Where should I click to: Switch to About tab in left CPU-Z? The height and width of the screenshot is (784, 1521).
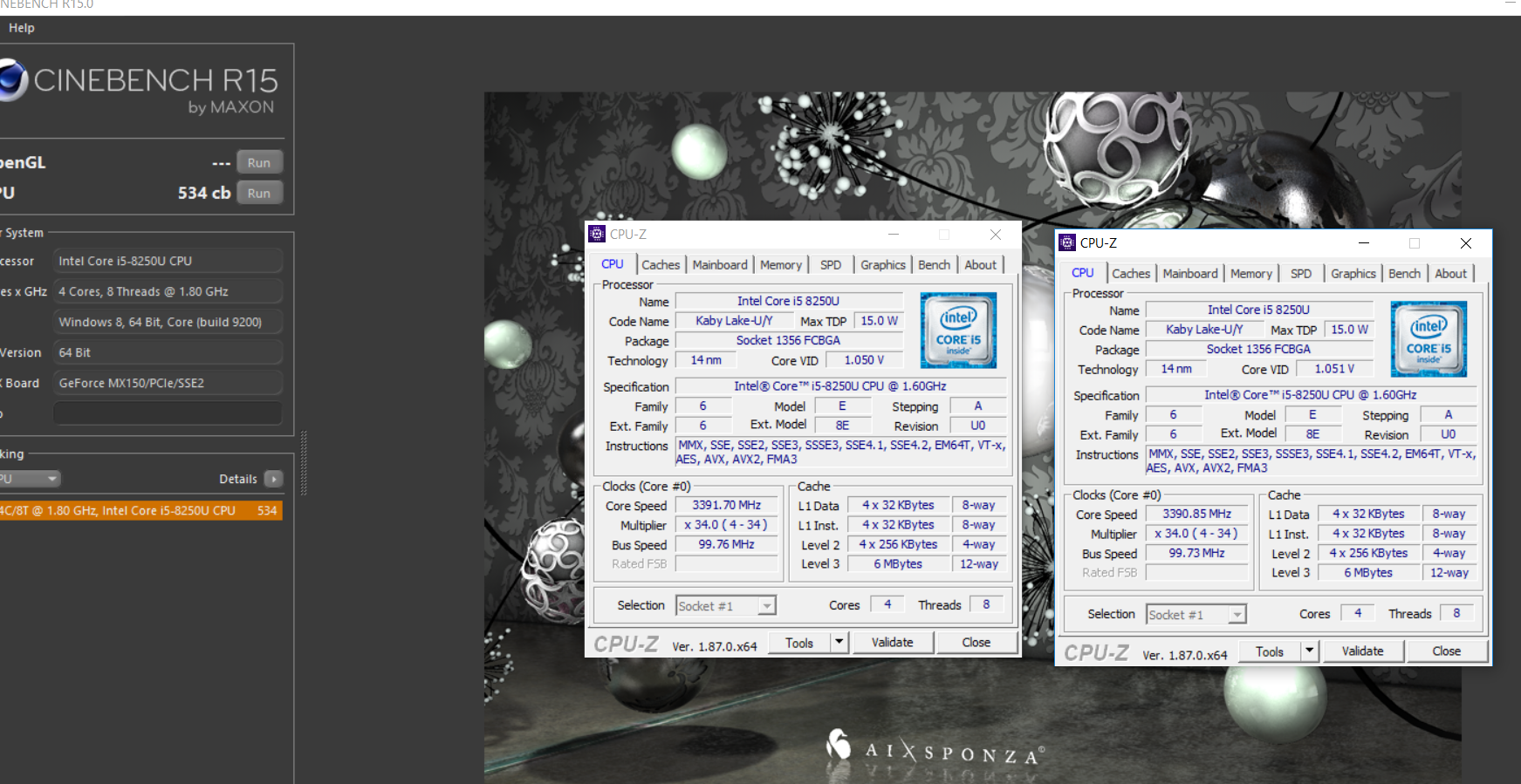click(x=981, y=265)
